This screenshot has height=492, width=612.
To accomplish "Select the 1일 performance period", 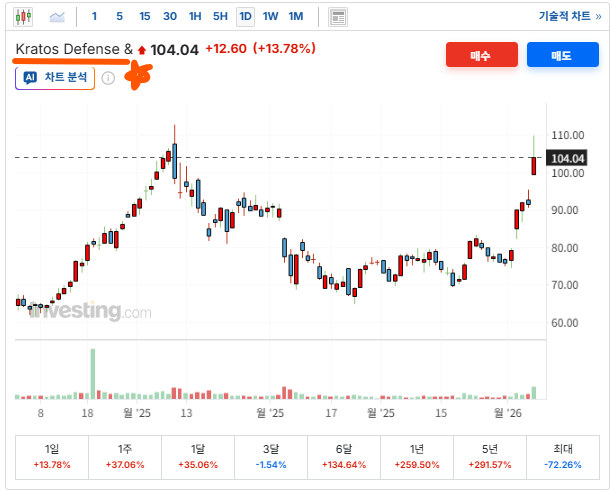I will [52, 457].
